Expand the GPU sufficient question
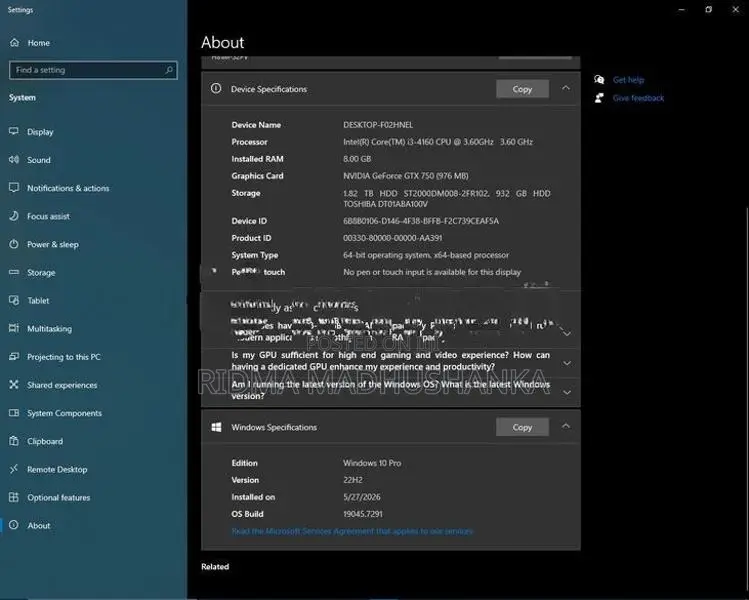749x600 pixels. [567, 363]
